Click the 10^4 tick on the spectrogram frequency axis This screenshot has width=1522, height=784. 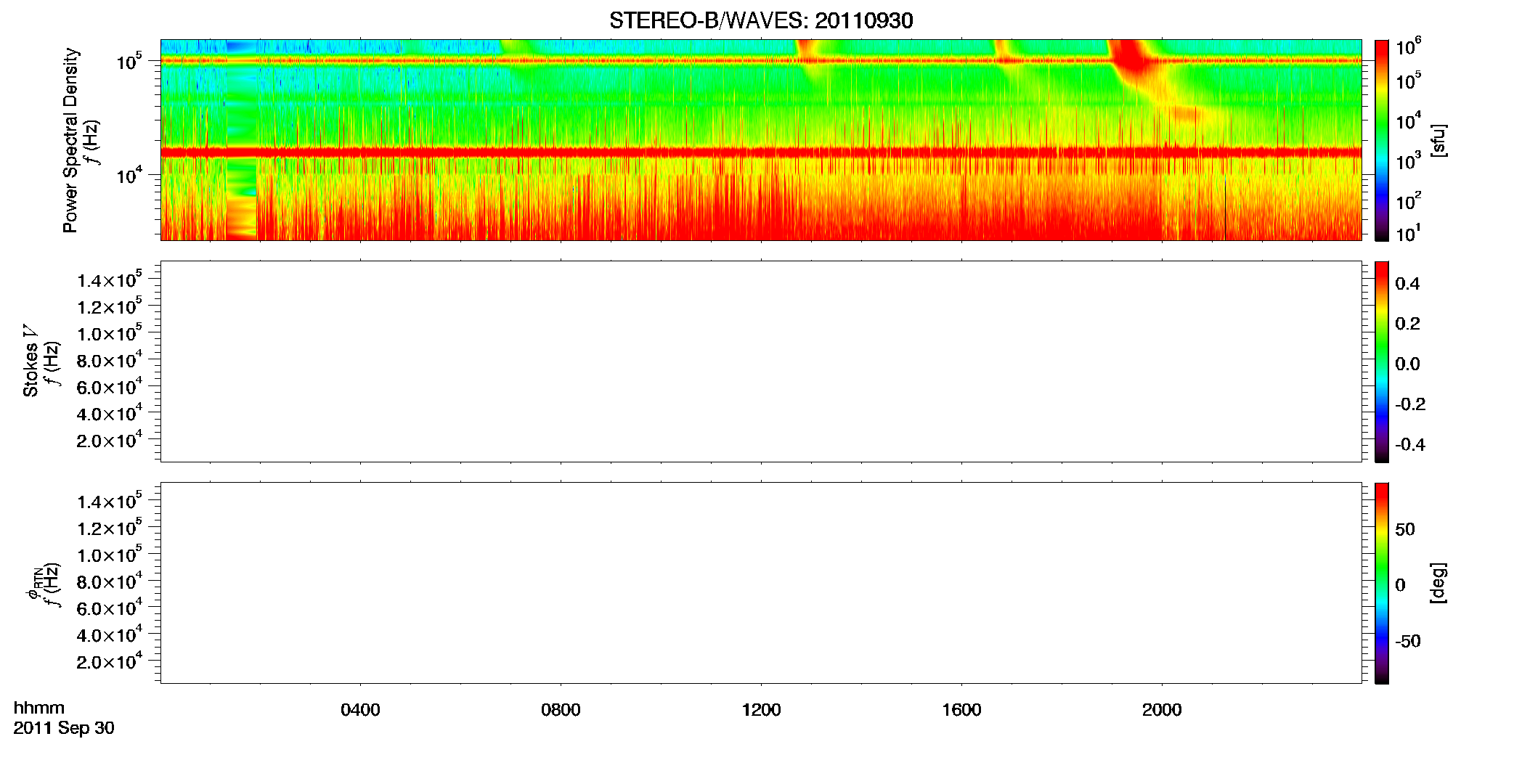(129, 175)
